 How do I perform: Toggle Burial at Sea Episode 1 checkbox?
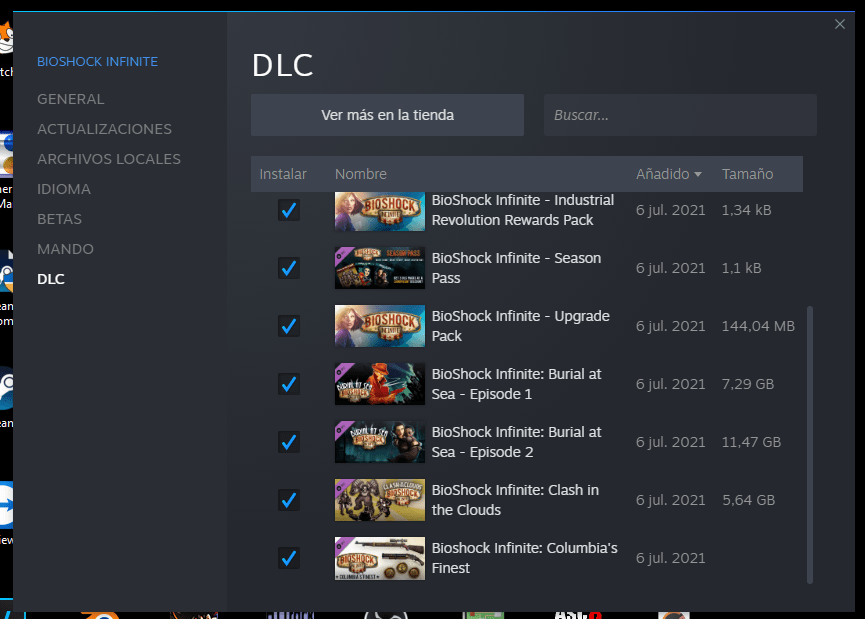tap(289, 384)
